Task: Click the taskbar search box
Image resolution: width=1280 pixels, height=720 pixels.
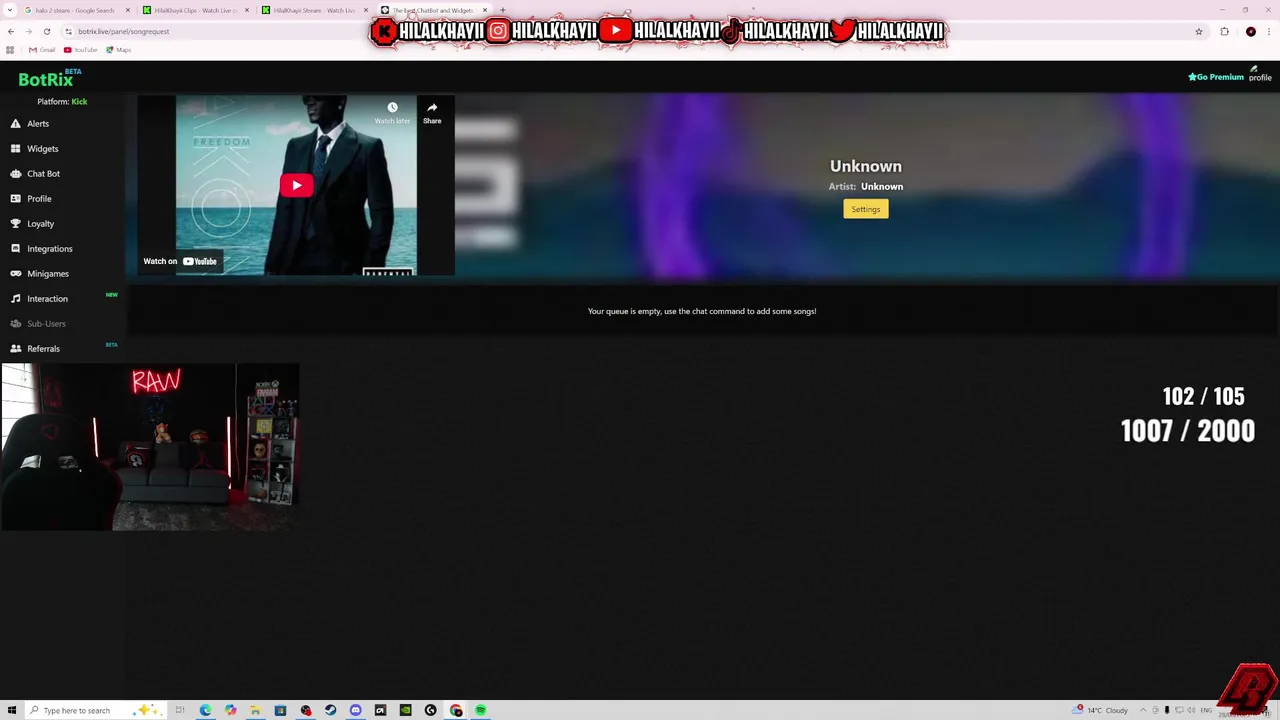Action: (x=94, y=710)
